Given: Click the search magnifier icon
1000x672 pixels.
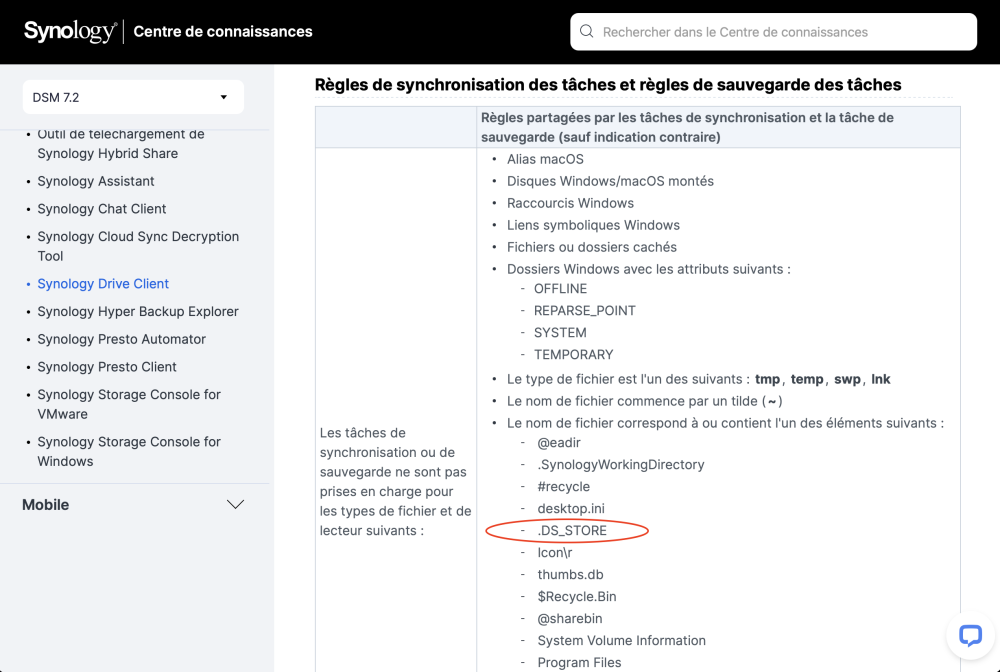Looking at the screenshot, I should [587, 32].
